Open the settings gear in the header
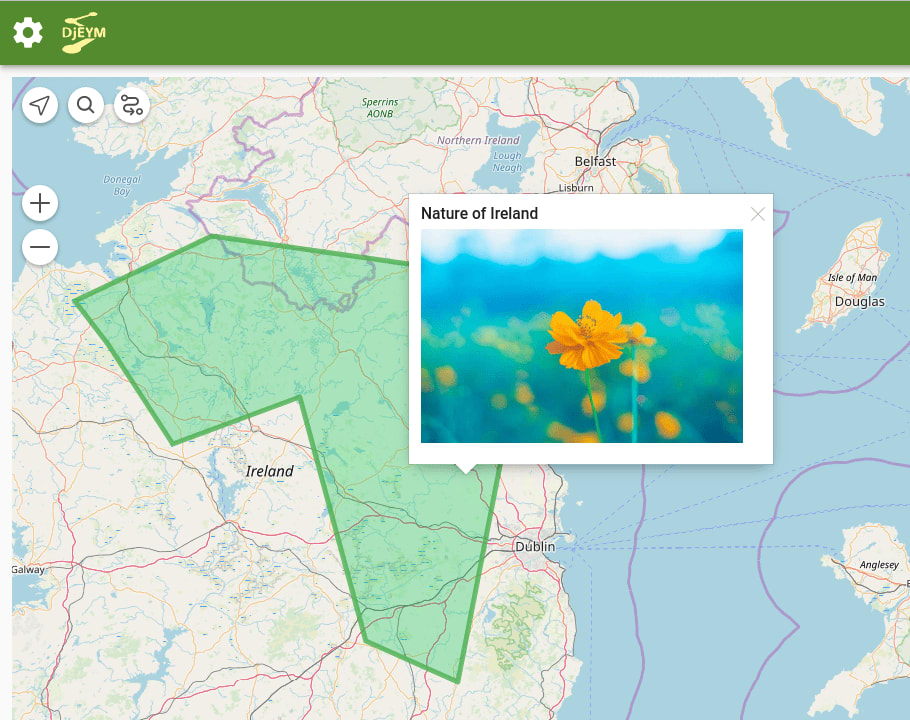Screen dimensions: 910x720 (27, 32)
